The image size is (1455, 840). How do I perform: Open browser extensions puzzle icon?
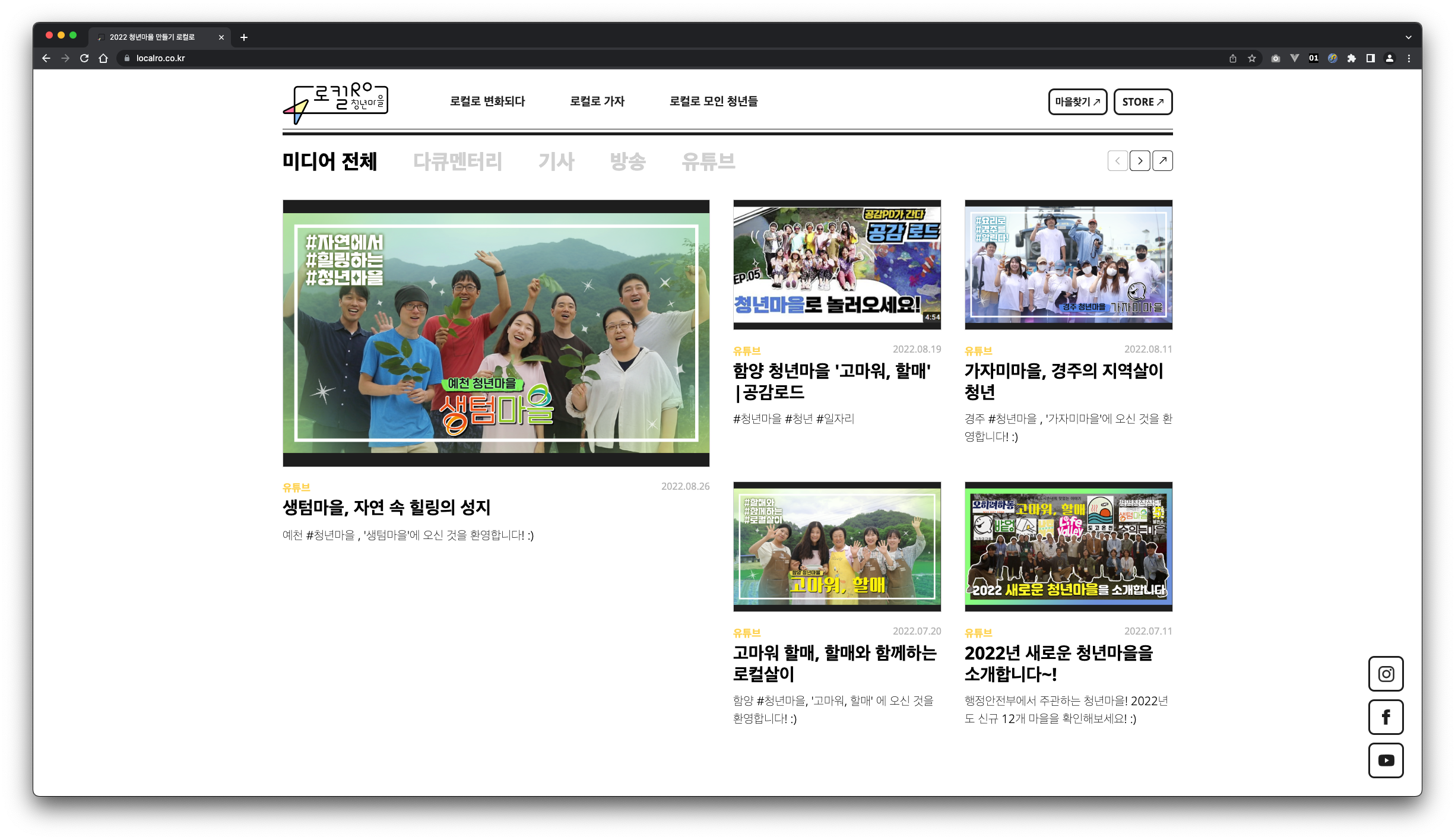[x=1352, y=58]
